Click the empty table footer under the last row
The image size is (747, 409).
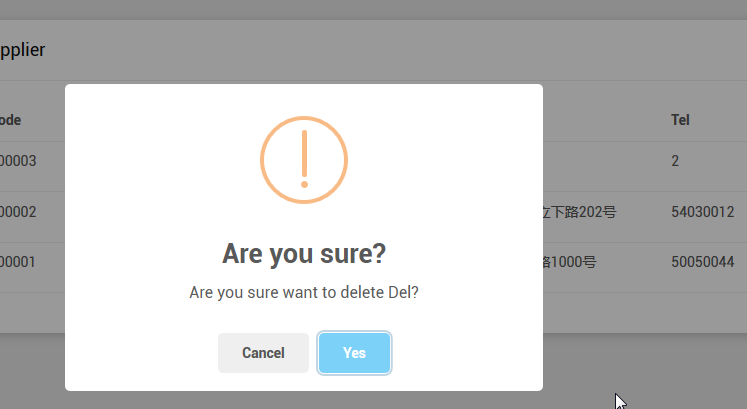tap(640, 312)
